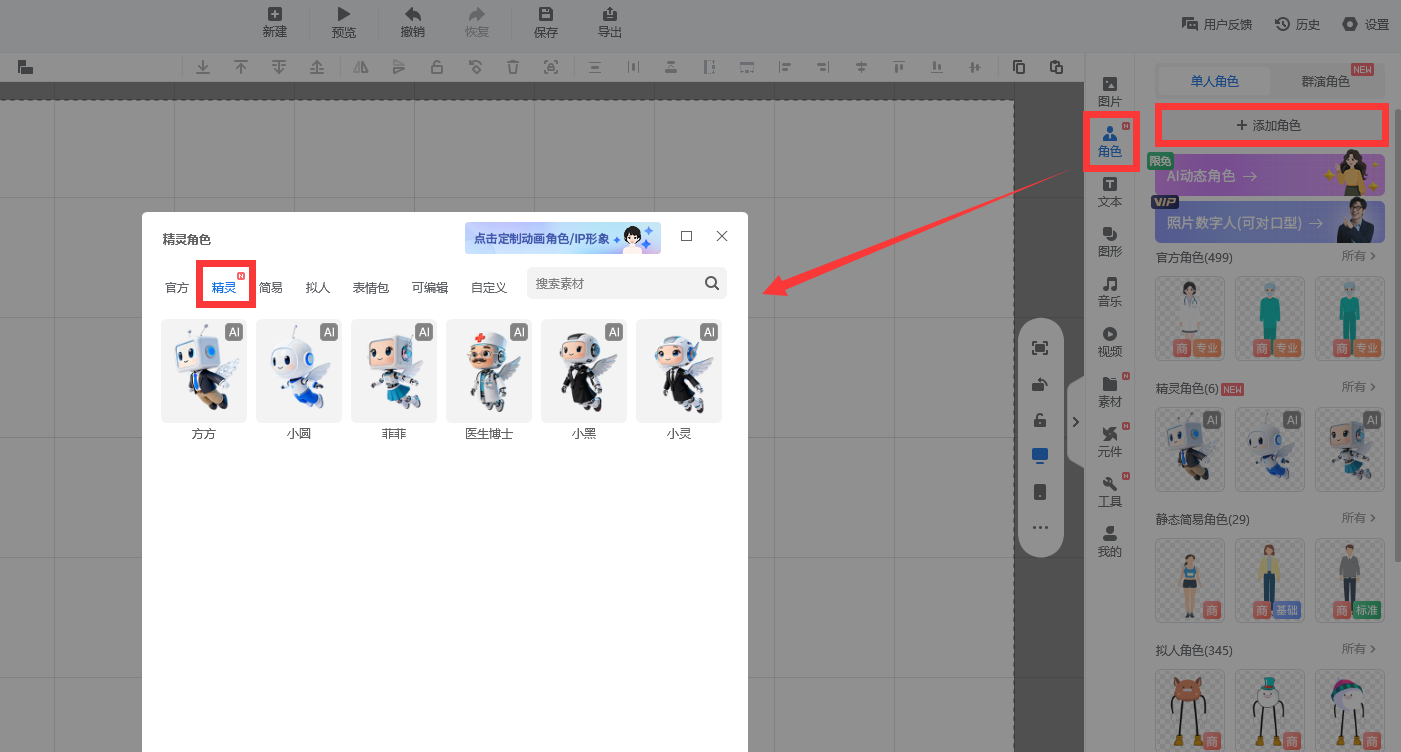Click the trash delete icon in toolbar
Screen dimensions: 1401x752
513,67
